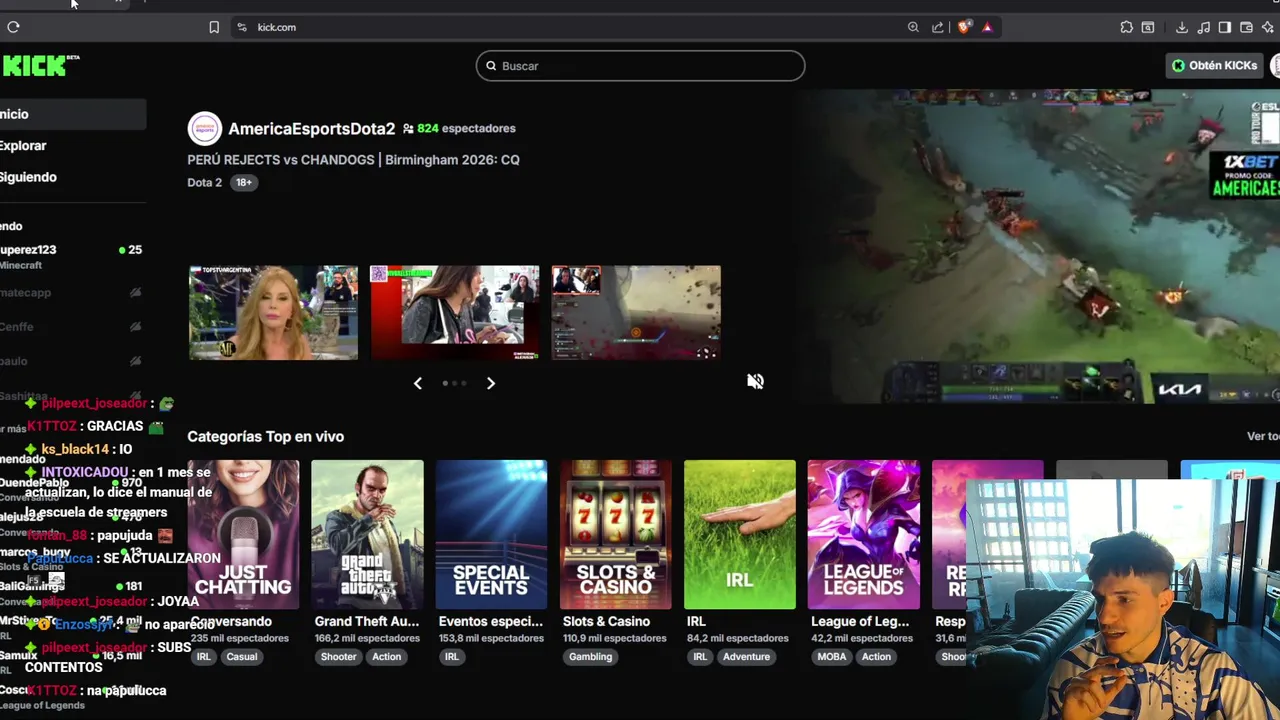
Task: Click the share icon in address bar
Action: coord(938,27)
